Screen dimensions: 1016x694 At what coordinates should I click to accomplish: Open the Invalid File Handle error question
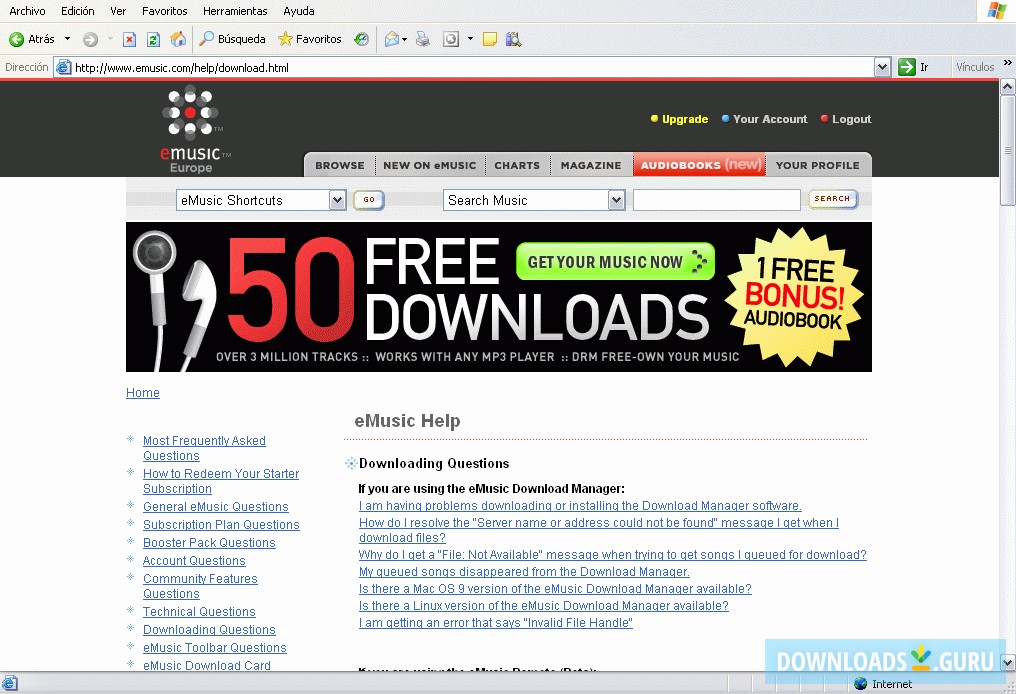(496, 623)
